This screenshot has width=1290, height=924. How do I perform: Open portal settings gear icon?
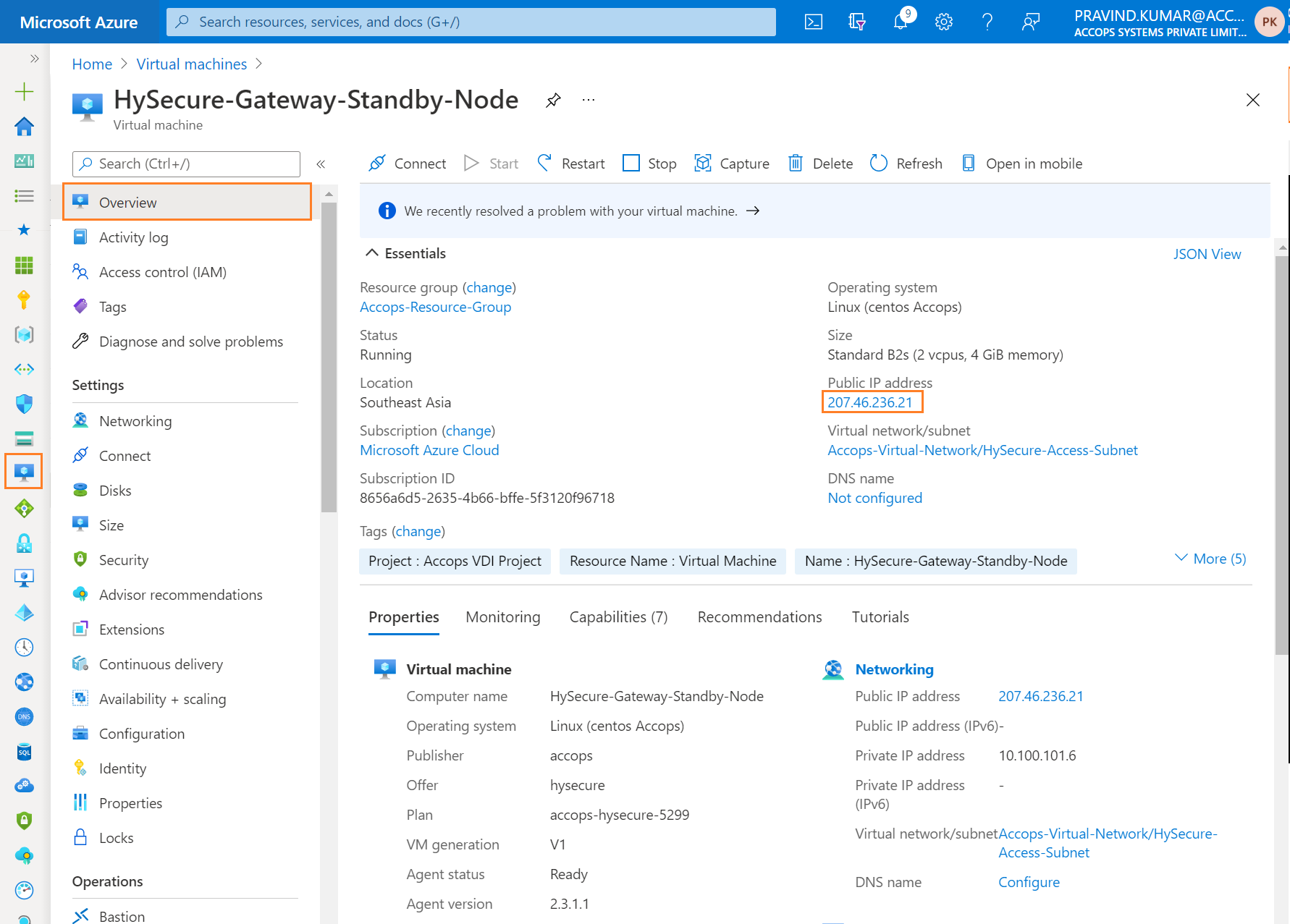tap(944, 22)
